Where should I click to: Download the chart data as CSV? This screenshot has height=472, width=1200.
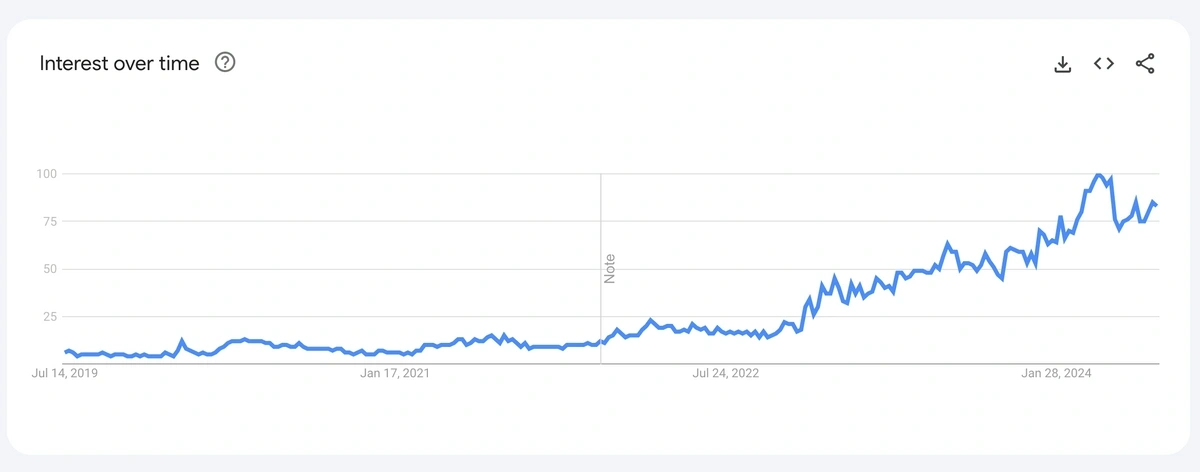click(x=1063, y=64)
